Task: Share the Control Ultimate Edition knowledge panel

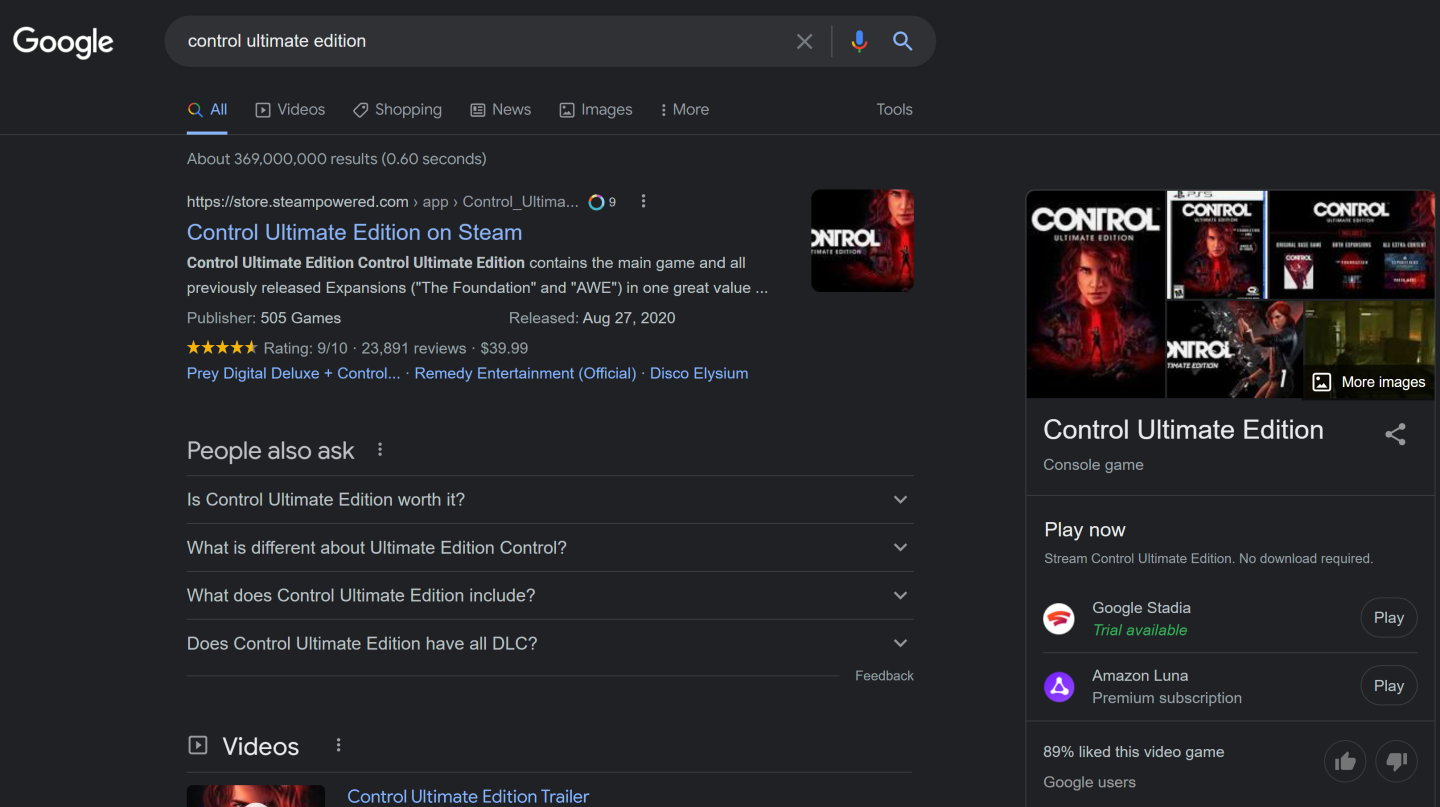Action: point(1395,434)
